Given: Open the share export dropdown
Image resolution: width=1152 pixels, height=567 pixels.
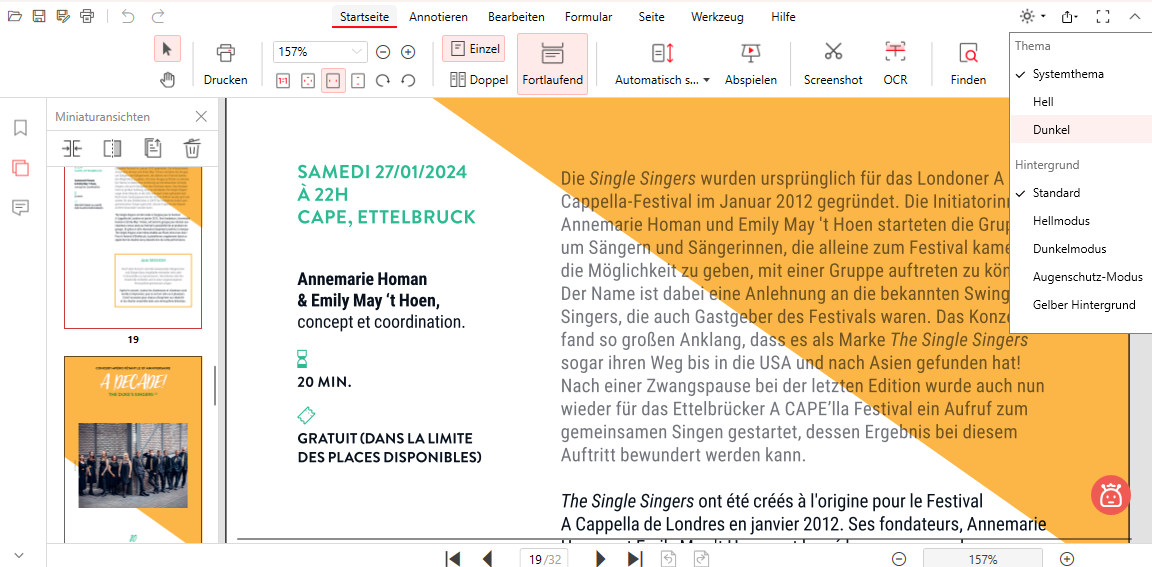Looking at the screenshot, I should (1070, 16).
